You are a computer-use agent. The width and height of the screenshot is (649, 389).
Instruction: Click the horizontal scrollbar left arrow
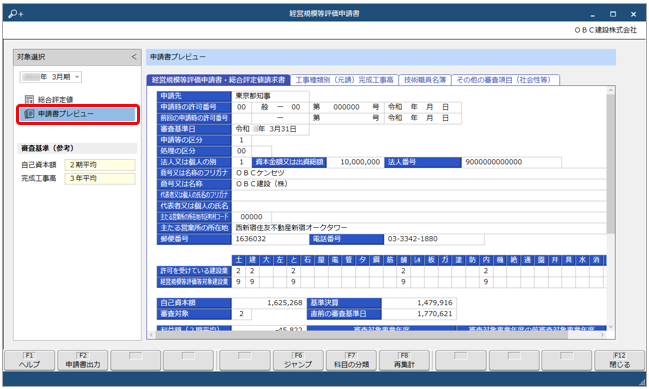coord(151,335)
